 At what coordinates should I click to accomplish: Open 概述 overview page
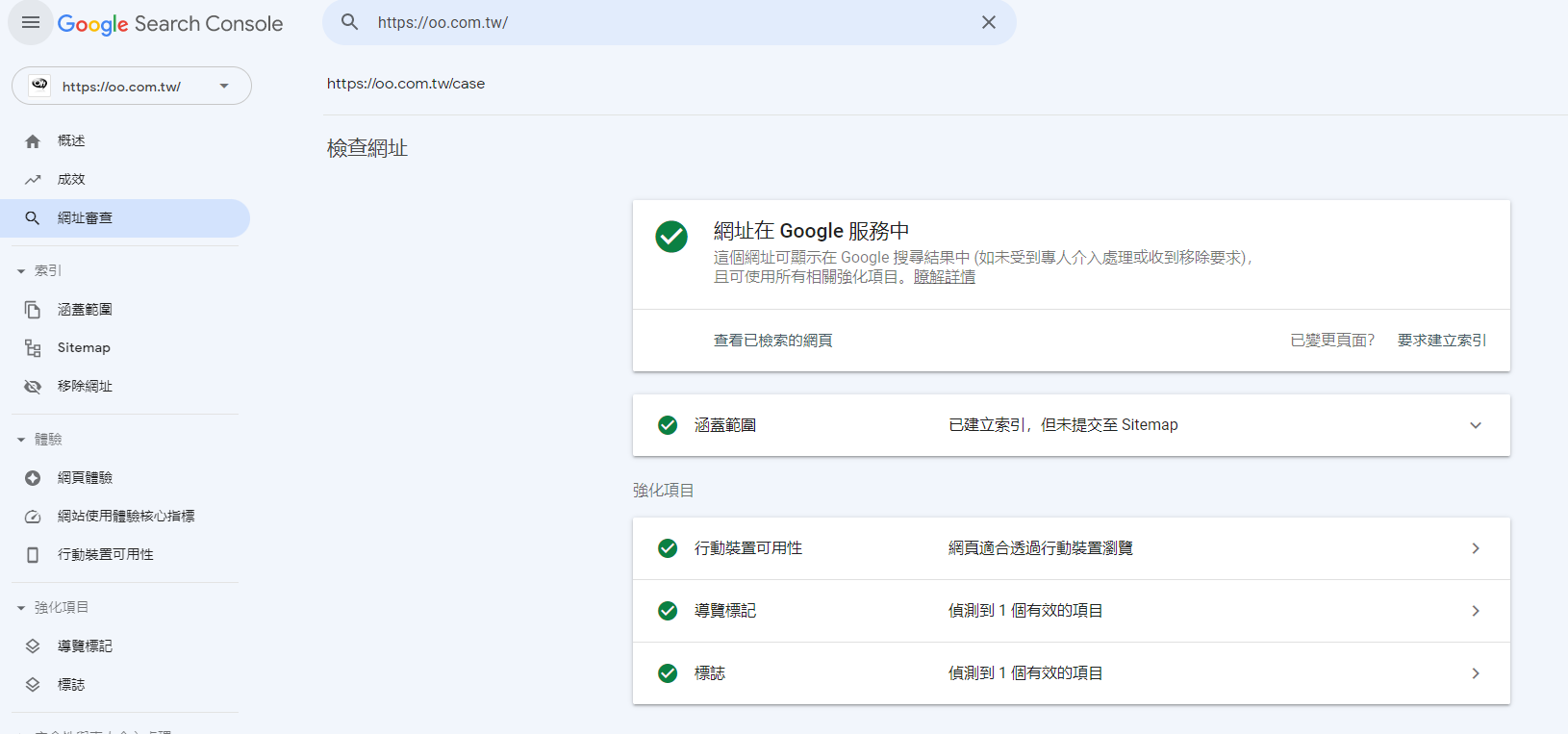[71, 140]
